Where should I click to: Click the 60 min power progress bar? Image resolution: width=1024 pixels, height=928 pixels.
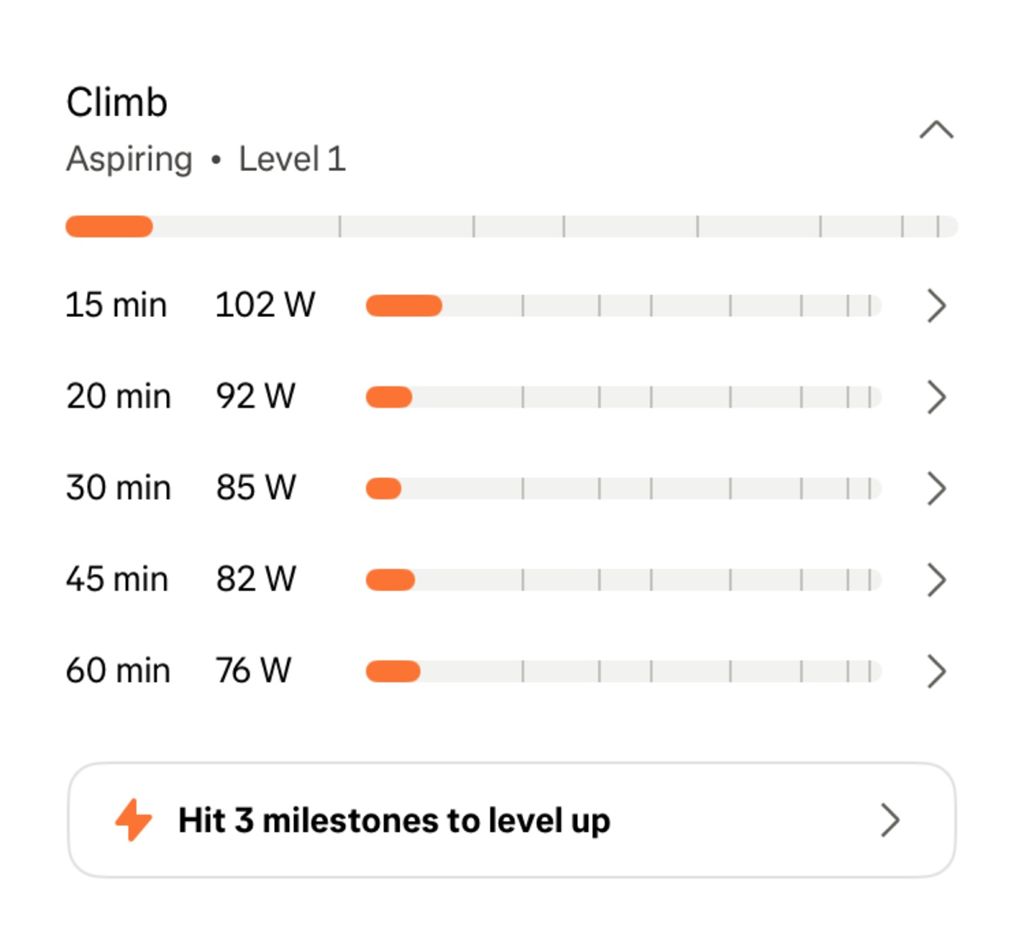coord(623,671)
